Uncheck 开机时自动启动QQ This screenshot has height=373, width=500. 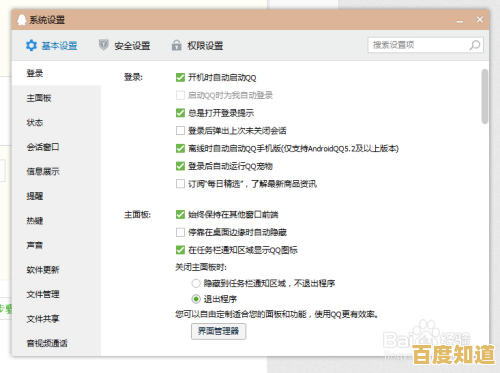click(180, 78)
